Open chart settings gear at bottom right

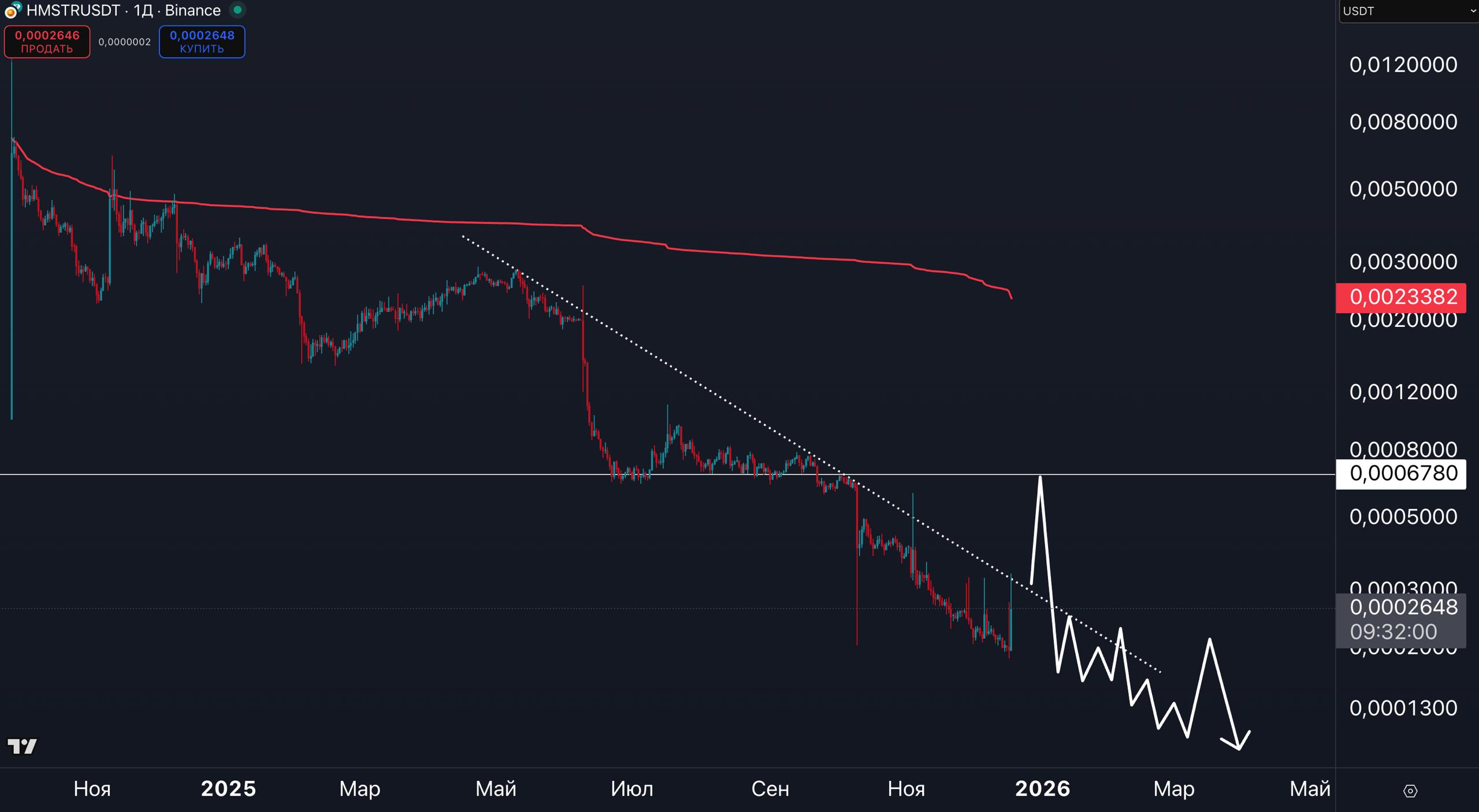(x=1410, y=791)
